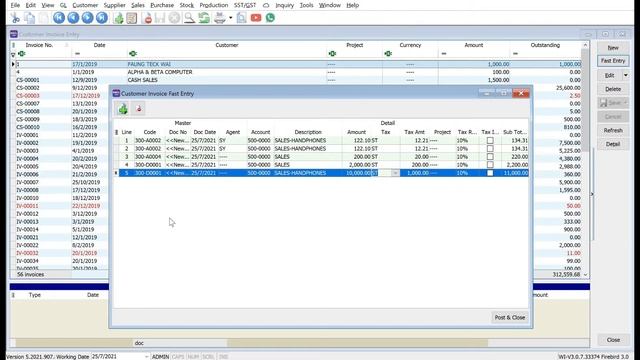Click the green add-row icon in Fast Entry
Screen dimensions: 640x360
click(x=123, y=109)
